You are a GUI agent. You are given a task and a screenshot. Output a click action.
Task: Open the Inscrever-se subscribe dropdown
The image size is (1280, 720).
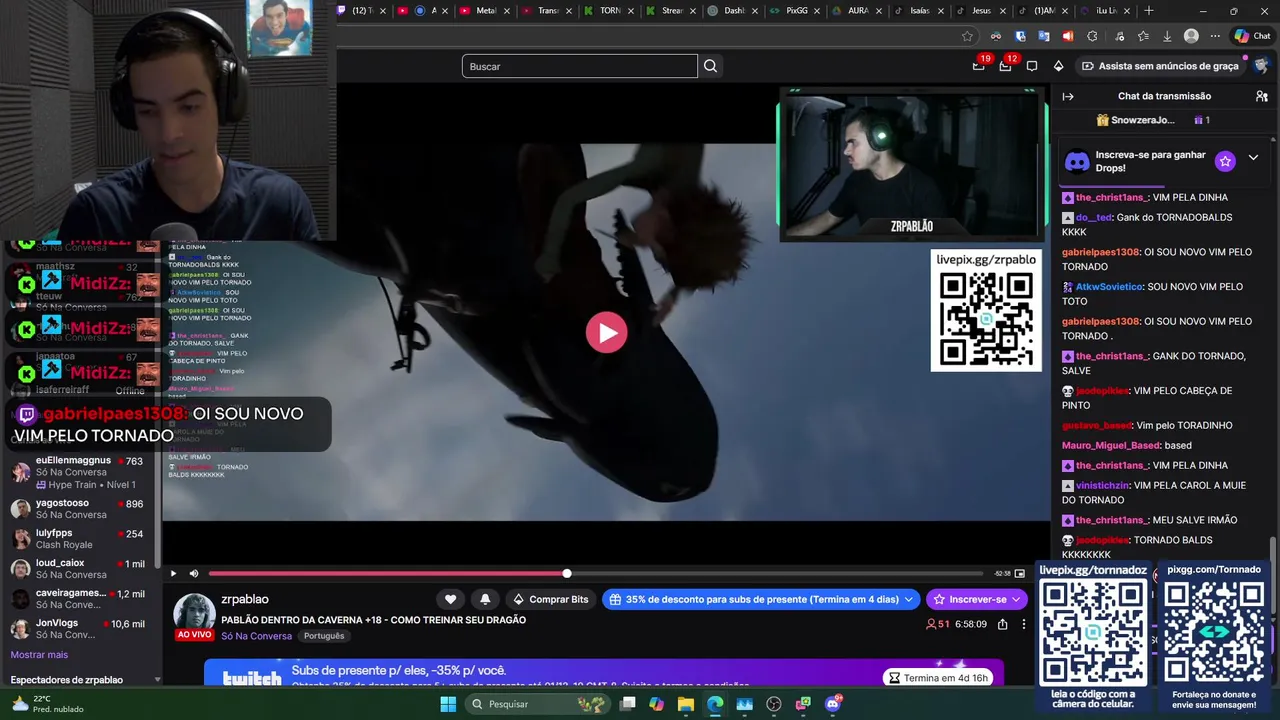tap(977, 599)
